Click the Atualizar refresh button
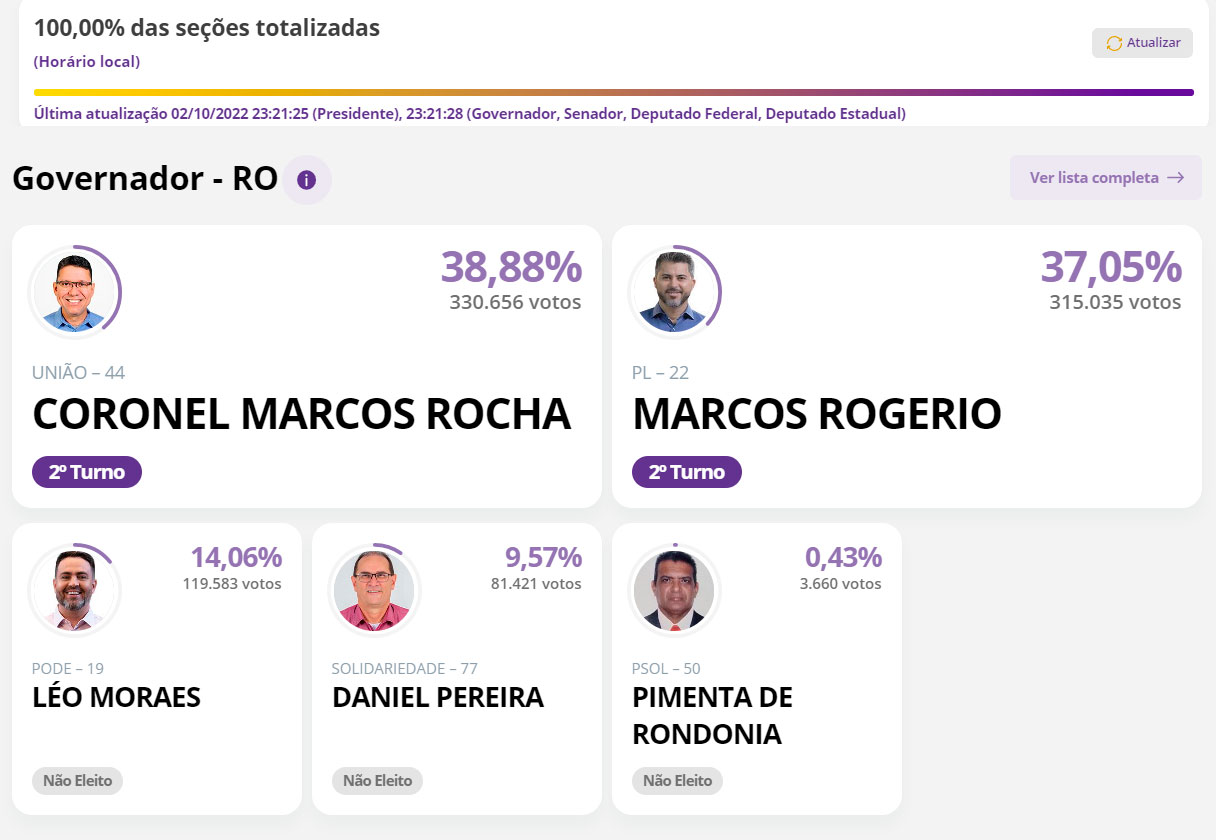Image resolution: width=1216 pixels, height=840 pixels. 1142,43
